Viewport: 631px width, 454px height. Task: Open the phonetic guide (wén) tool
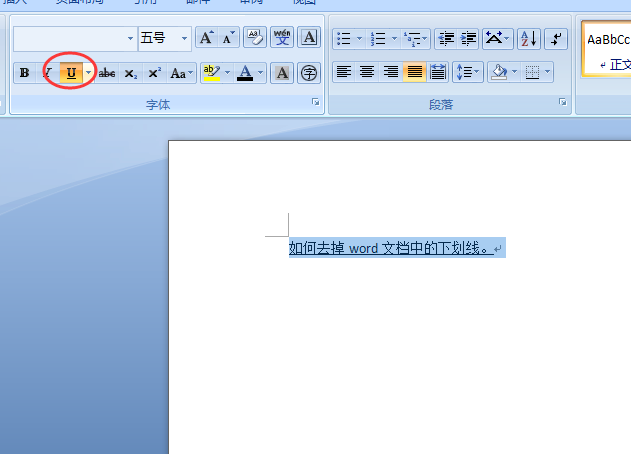pyautogui.click(x=282, y=38)
